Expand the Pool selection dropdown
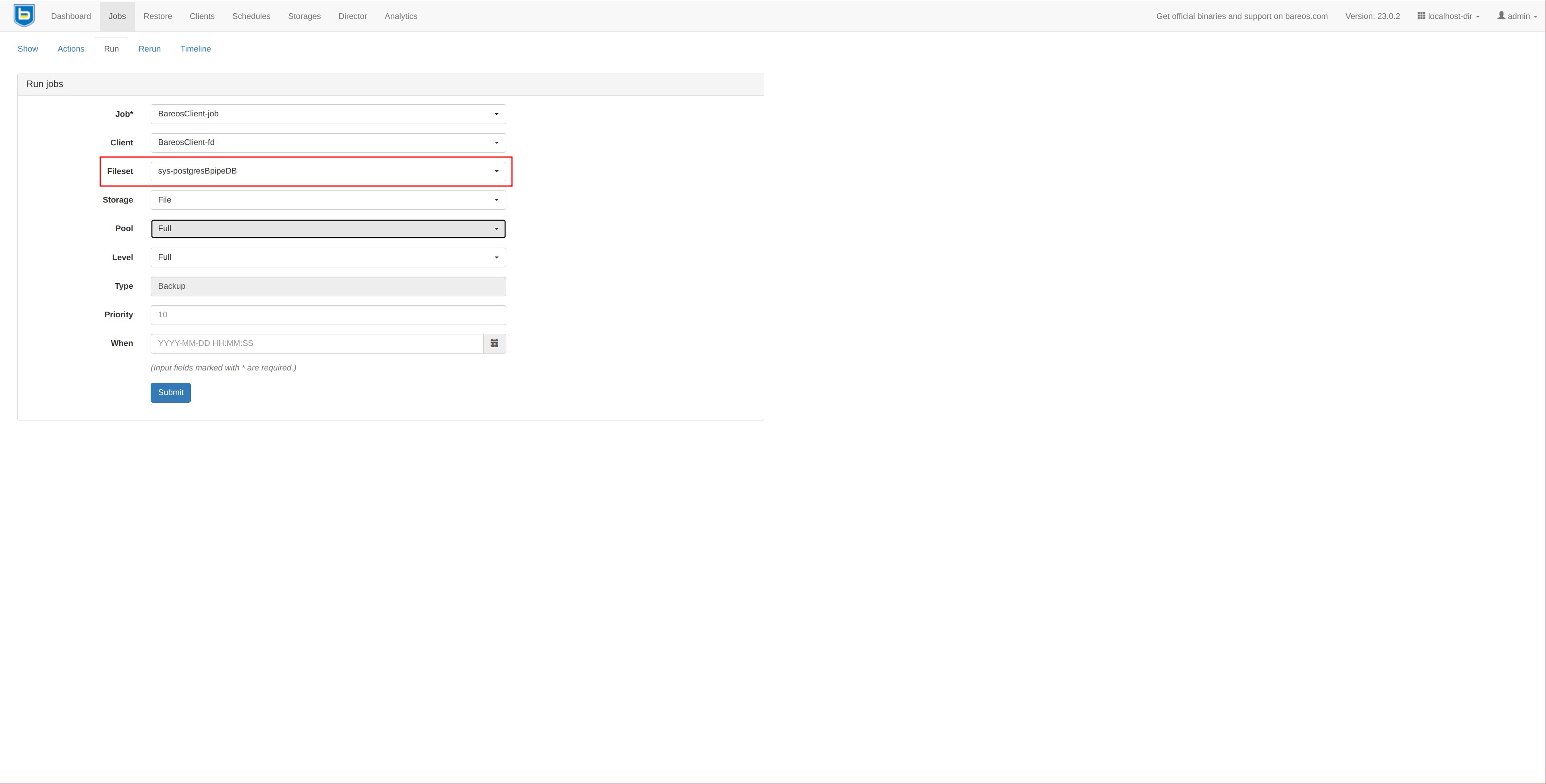 (327, 229)
